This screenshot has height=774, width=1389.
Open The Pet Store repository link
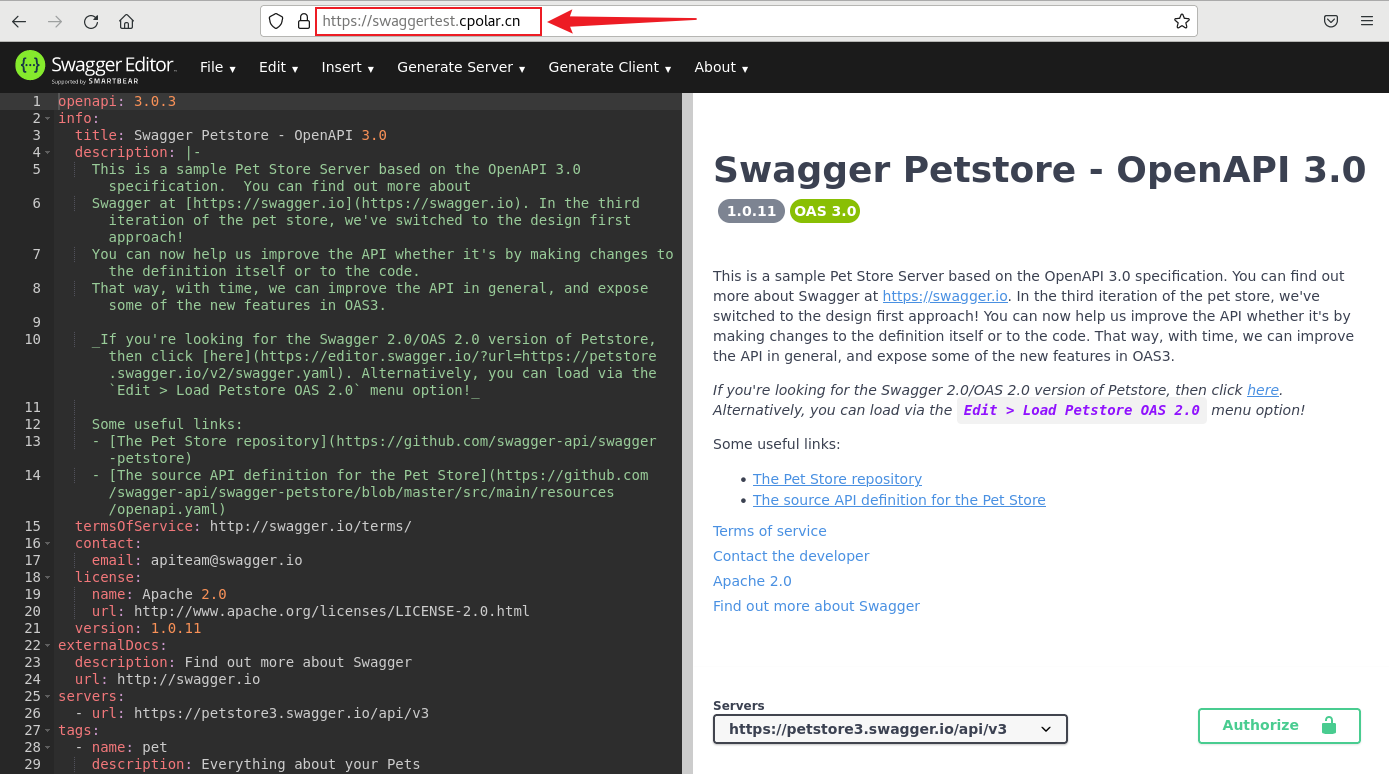pos(837,479)
